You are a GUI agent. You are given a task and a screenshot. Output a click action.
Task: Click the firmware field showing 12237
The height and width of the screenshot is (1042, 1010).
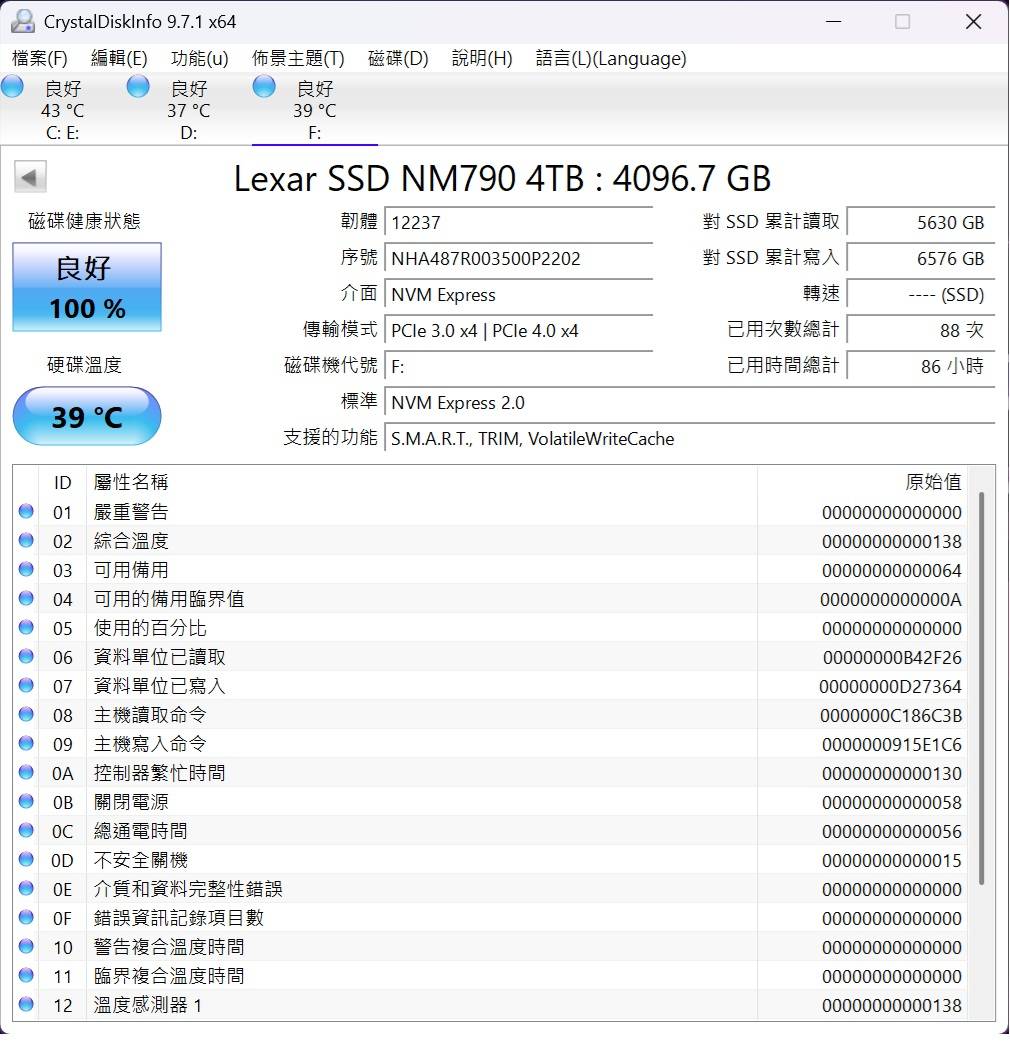click(x=519, y=223)
